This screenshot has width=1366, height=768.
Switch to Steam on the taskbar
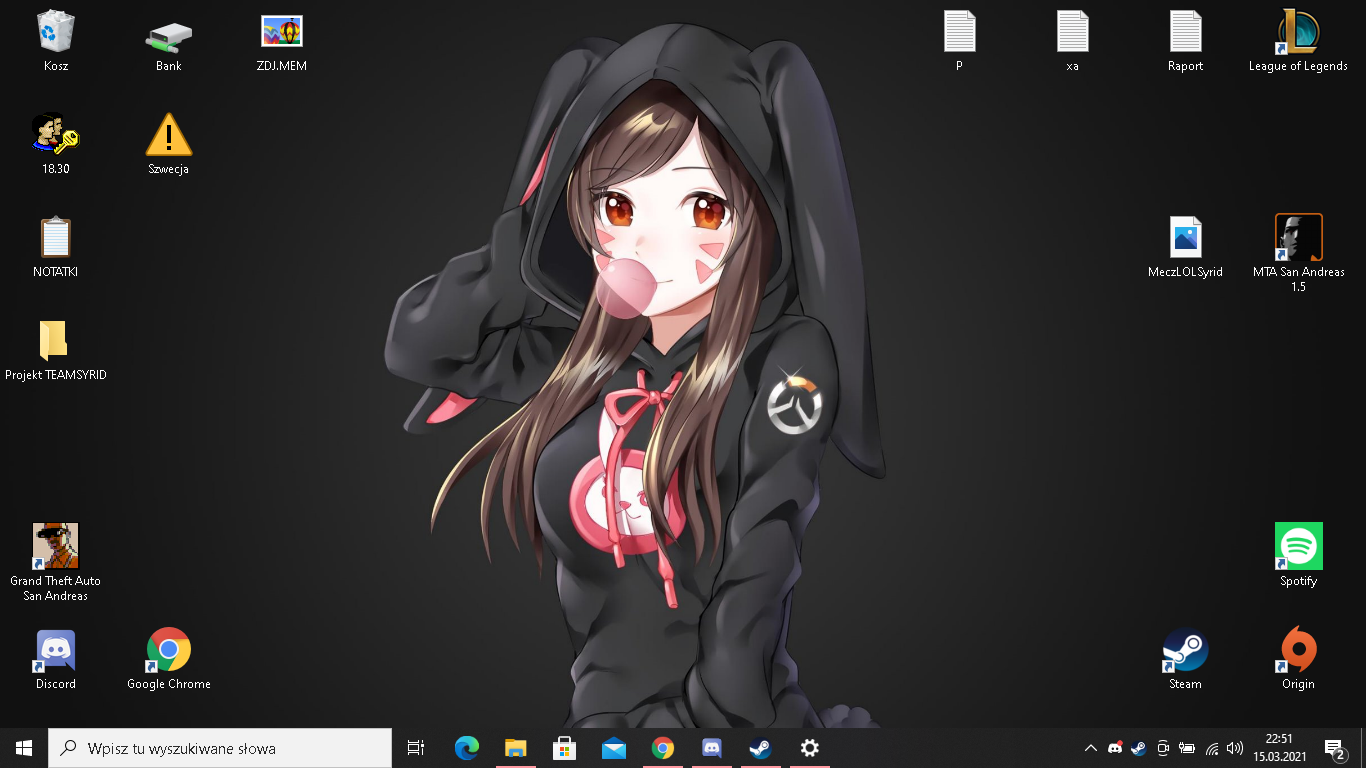pos(761,748)
